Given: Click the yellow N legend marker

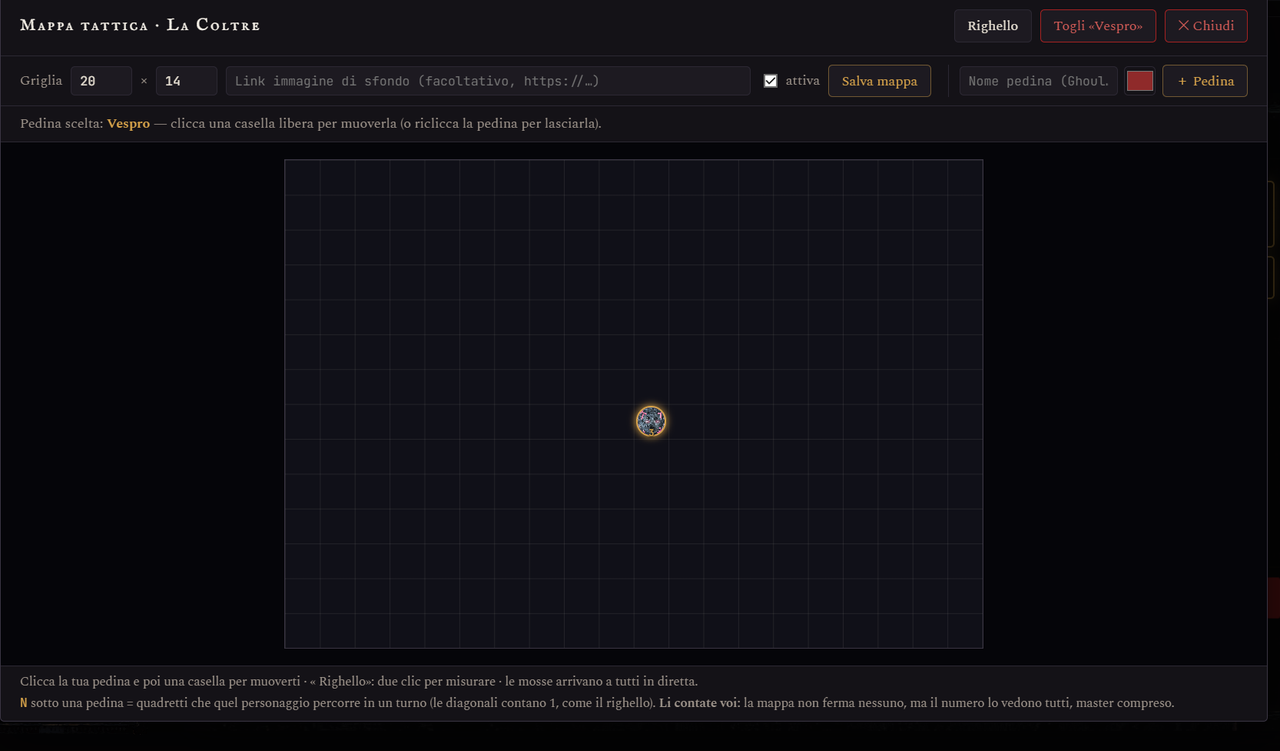Looking at the screenshot, I should 24,703.
